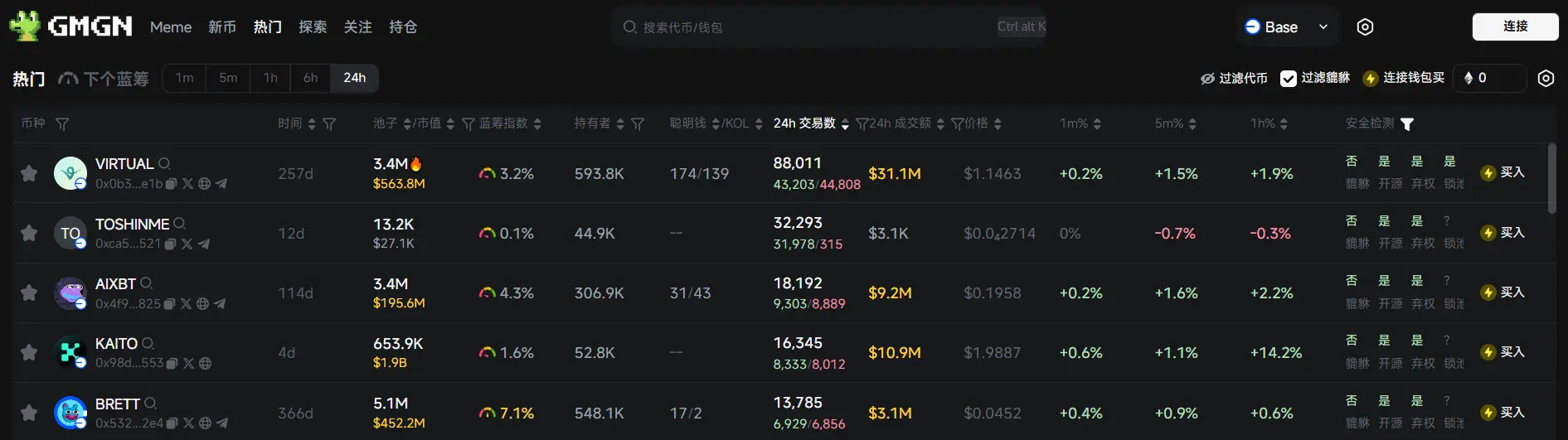Toggle the 过滤代币 hide filter

[x=1234, y=79]
